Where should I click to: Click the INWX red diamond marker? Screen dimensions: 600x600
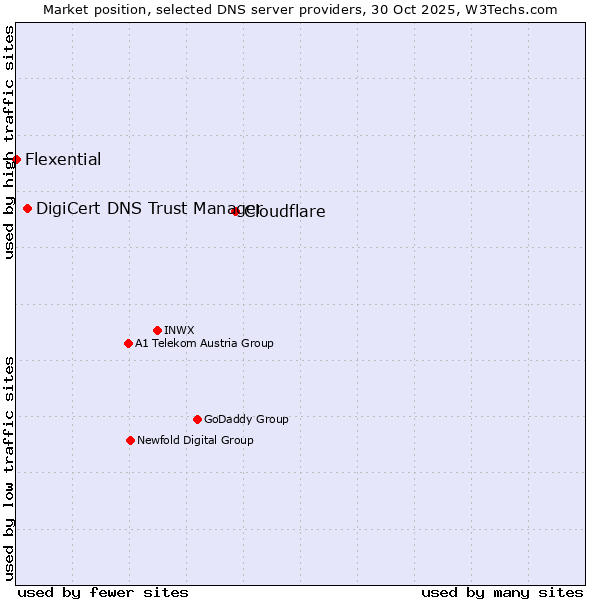[157, 330]
